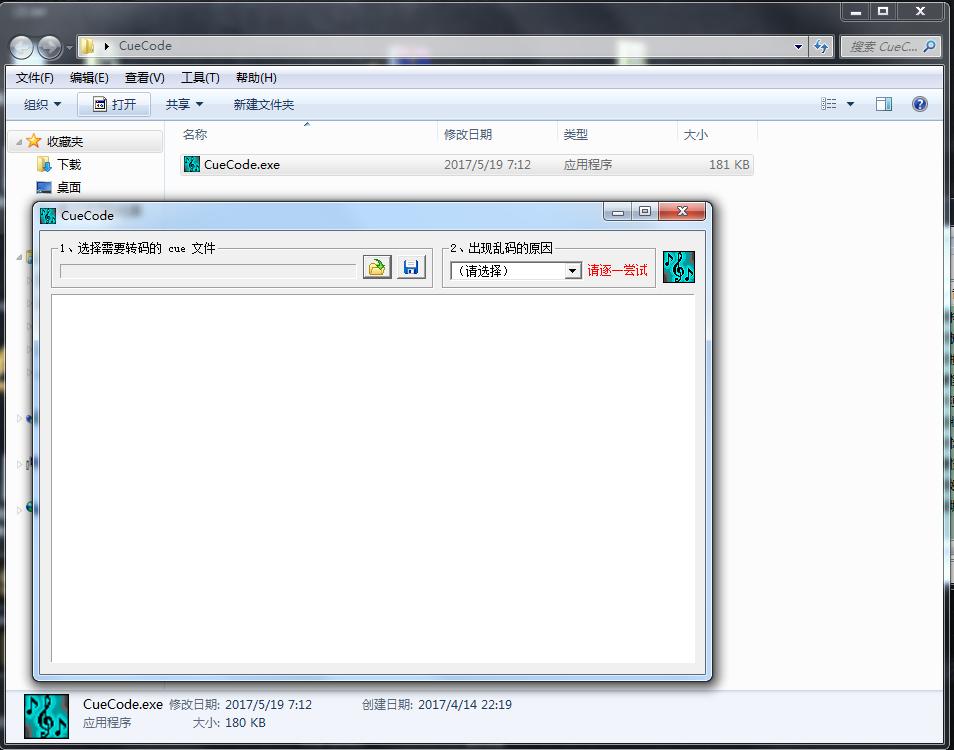Minimize the Explorer window

(855, 12)
